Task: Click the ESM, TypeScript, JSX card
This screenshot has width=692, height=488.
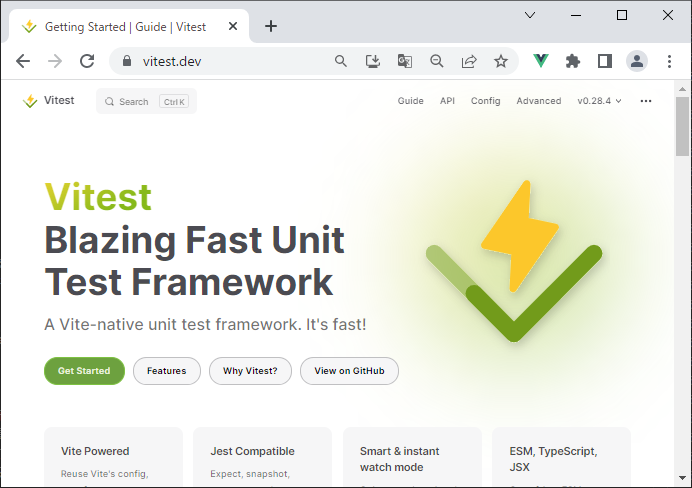Action: (561, 457)
